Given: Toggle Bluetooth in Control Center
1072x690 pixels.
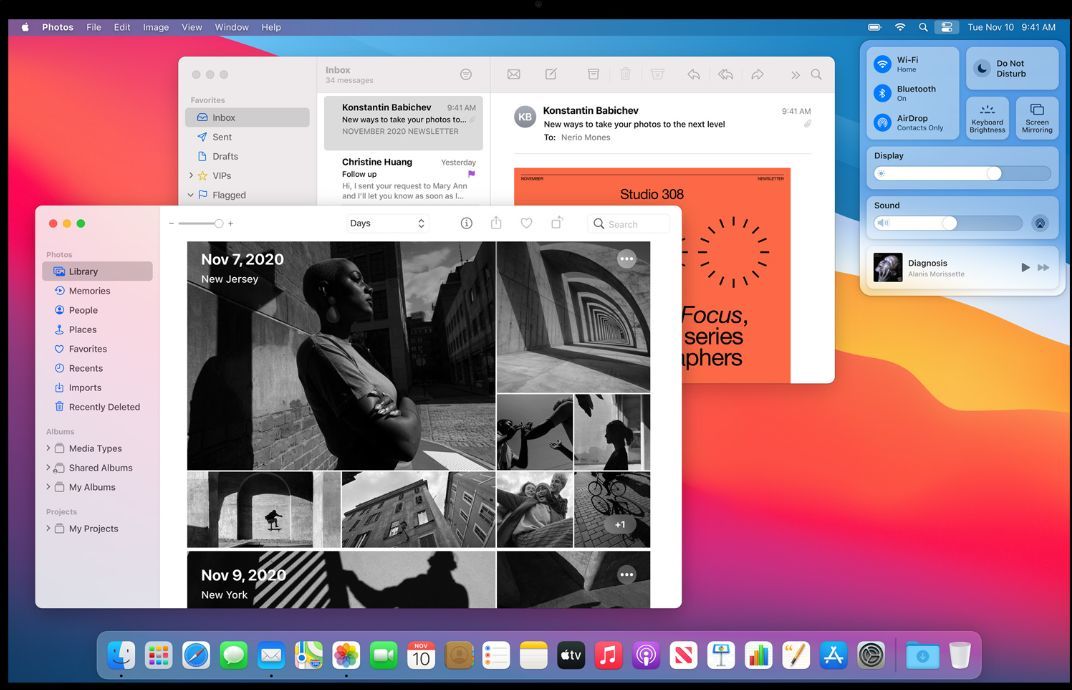Looking at the screenshot, I should [x=883, y=93].
